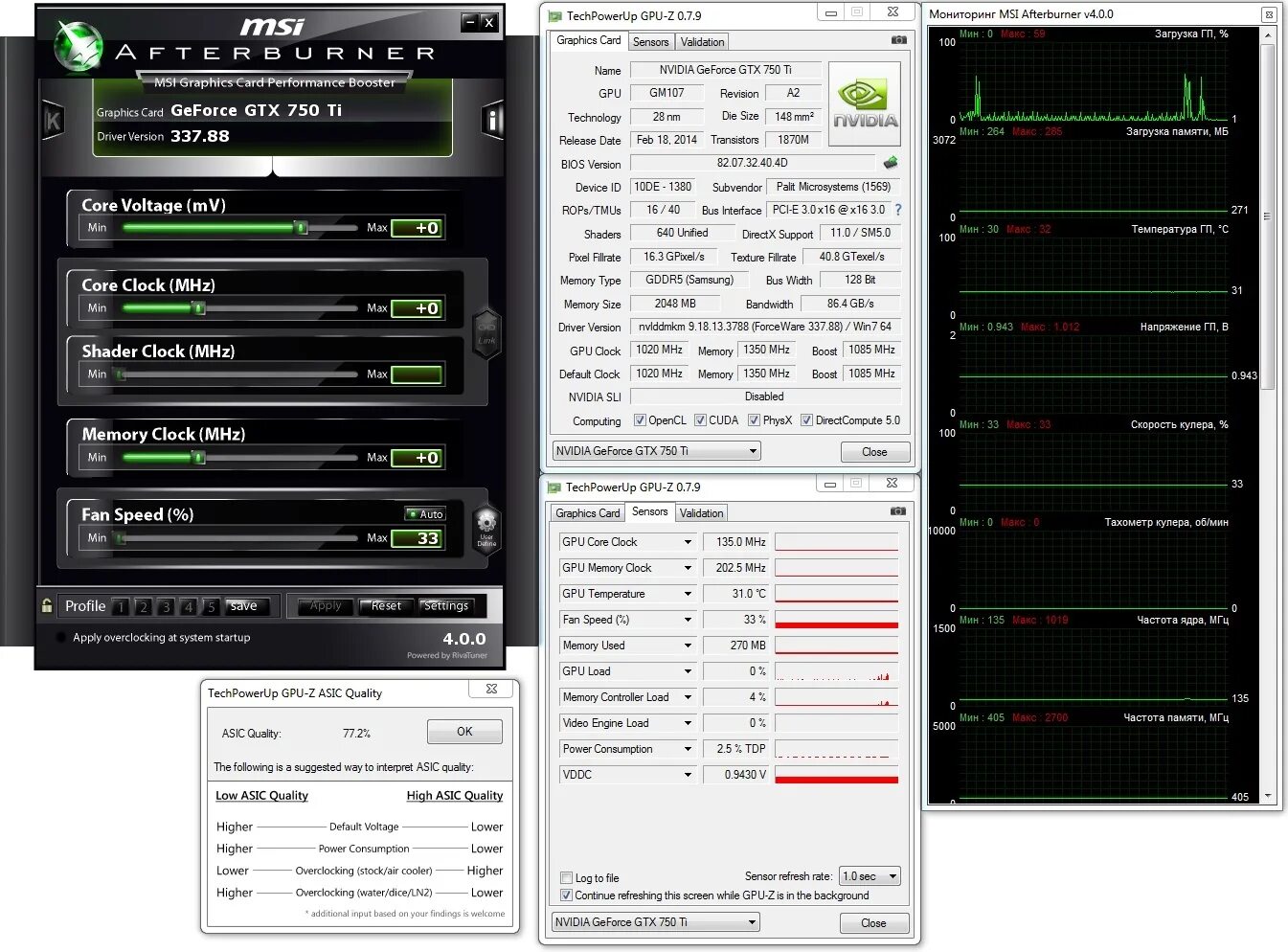Click Apply button in Afterburner

(x=326, y=605)
